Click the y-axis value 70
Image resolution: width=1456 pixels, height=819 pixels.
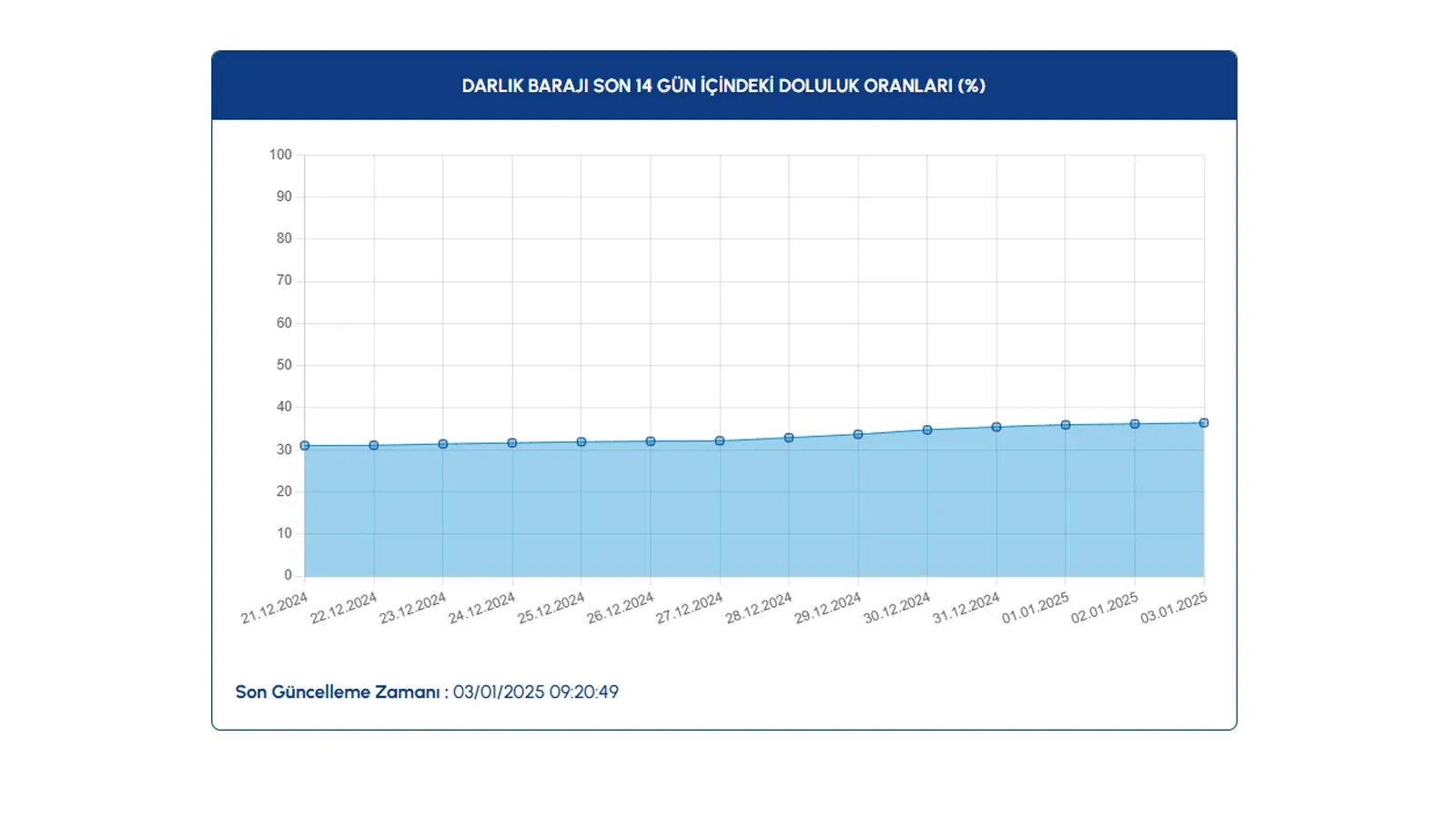(x=285, y=280)
